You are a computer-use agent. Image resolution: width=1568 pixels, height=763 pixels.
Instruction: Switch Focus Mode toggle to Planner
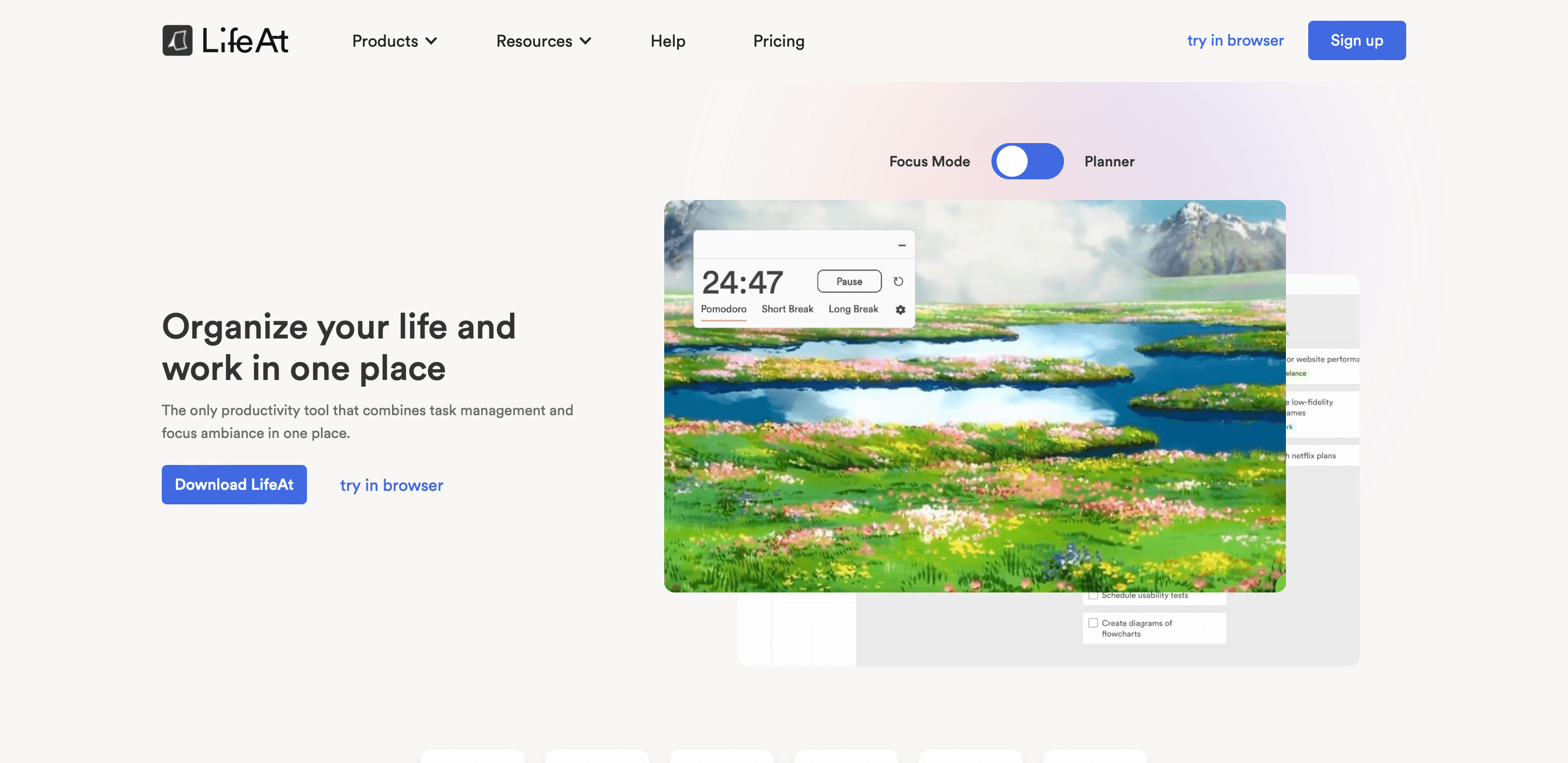[1027, 161]
